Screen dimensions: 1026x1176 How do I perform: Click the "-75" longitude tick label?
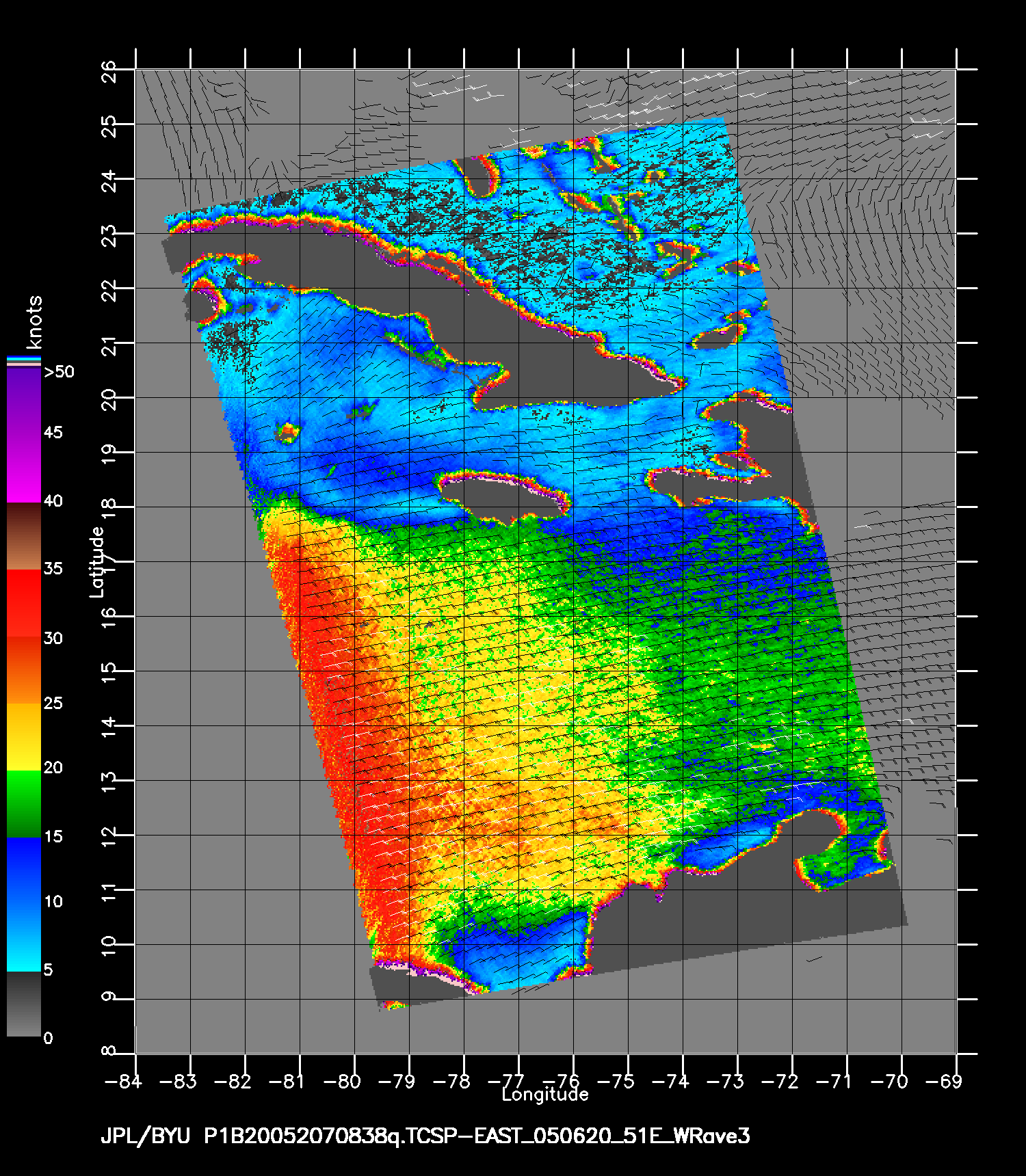(615, 1081)
